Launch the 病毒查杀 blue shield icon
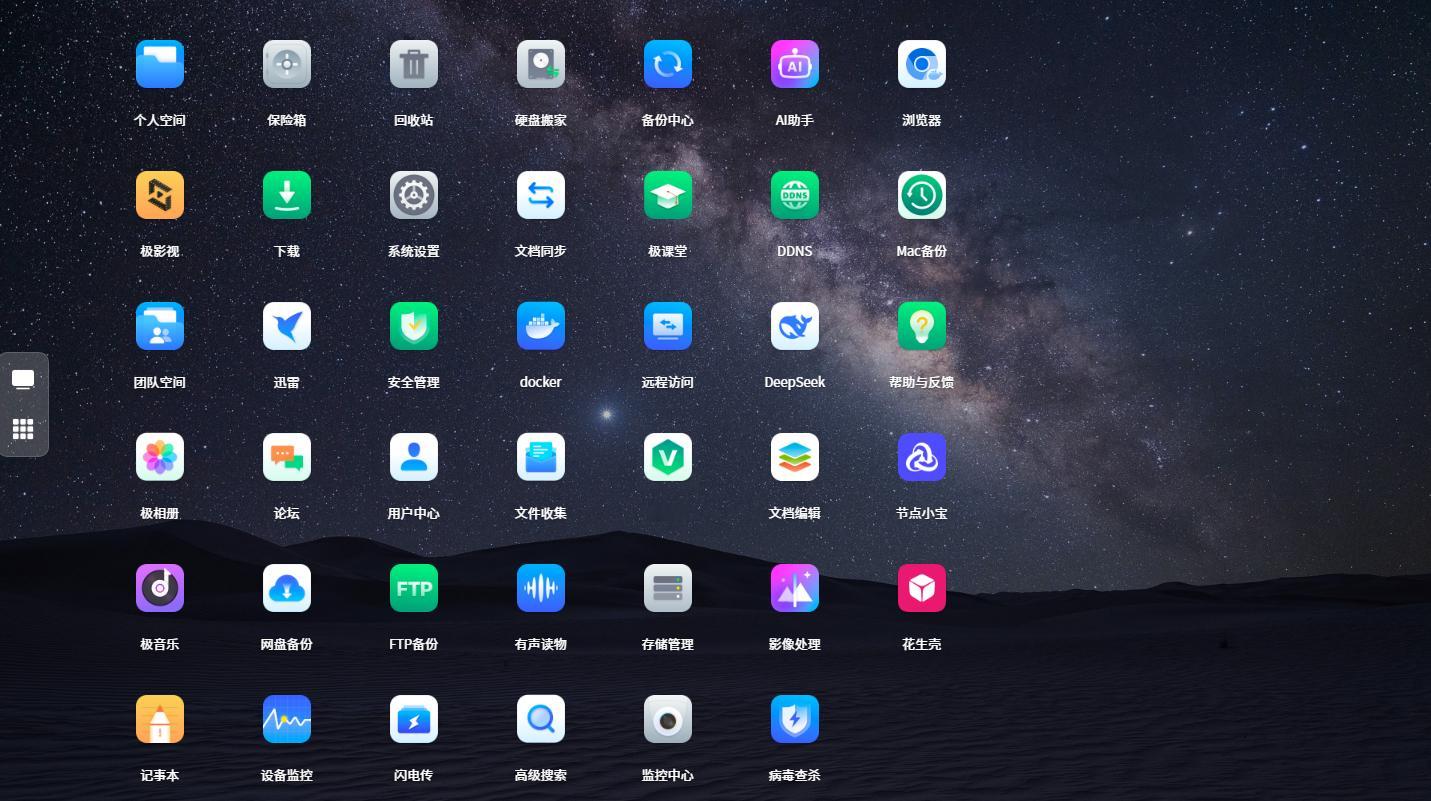 795,719
